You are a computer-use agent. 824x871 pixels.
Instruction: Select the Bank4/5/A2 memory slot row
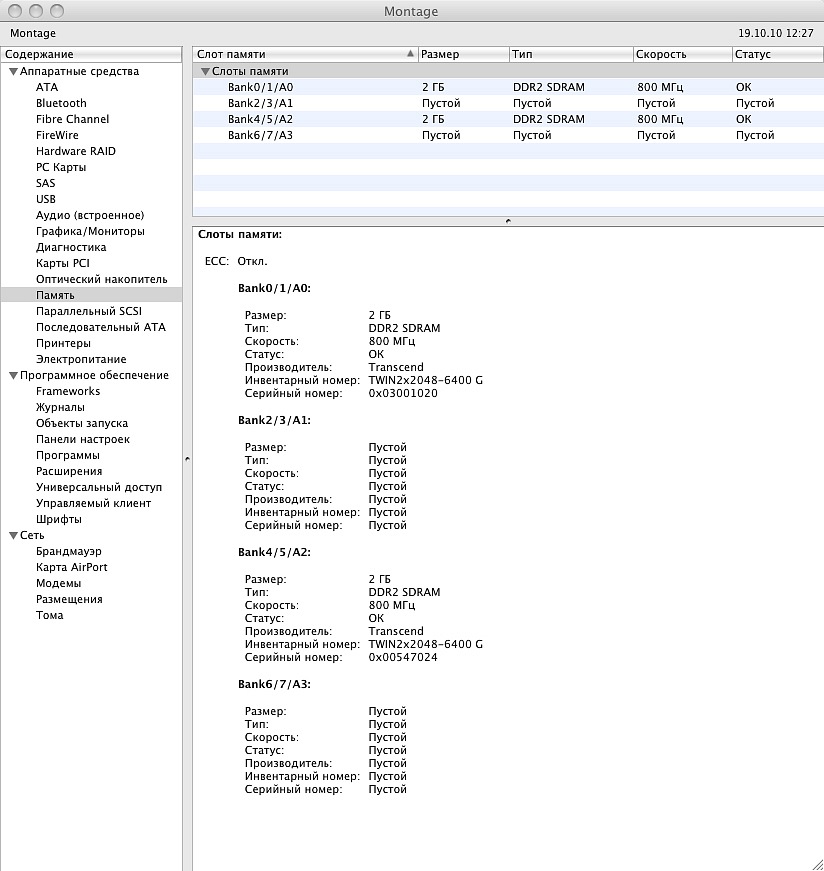point(508,119)
